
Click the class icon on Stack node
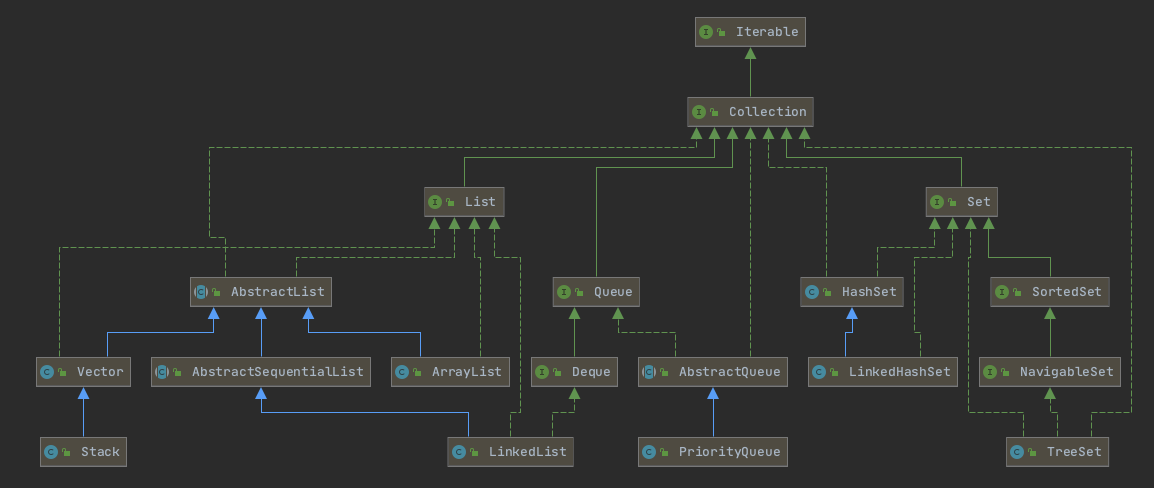pos(50,452)
